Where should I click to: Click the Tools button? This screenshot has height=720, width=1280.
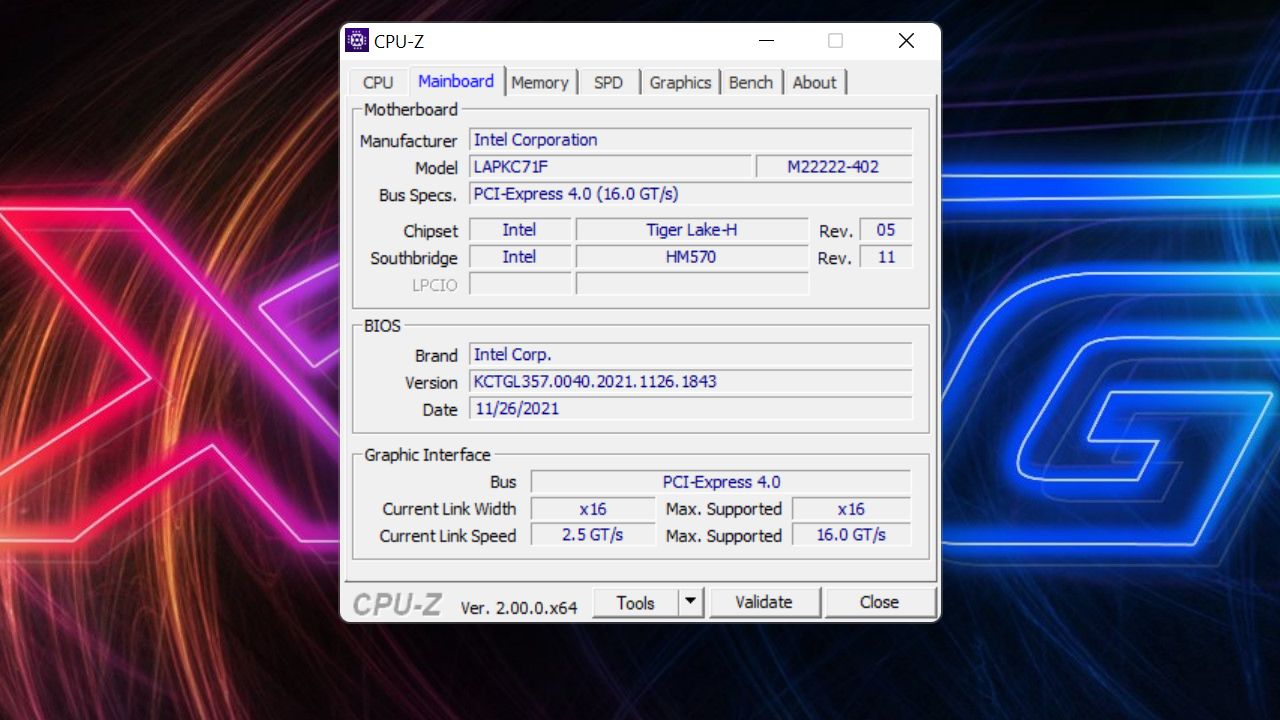(635, 602)
